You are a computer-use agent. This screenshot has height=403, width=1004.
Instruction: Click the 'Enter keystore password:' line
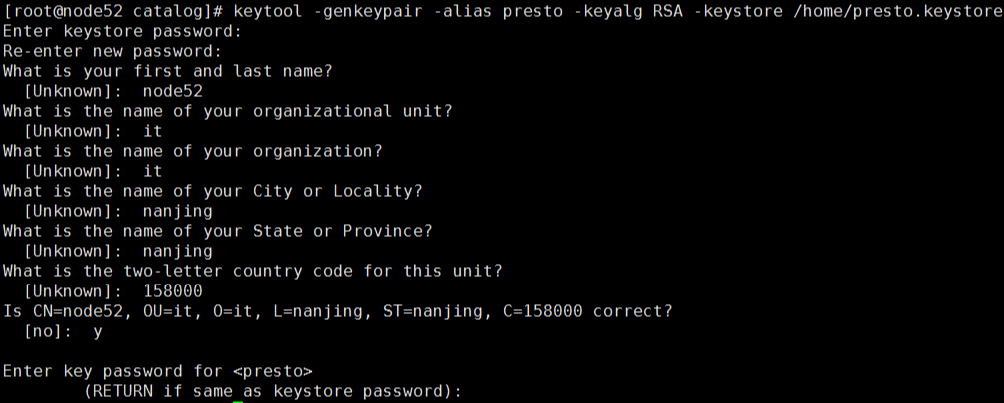122,31
